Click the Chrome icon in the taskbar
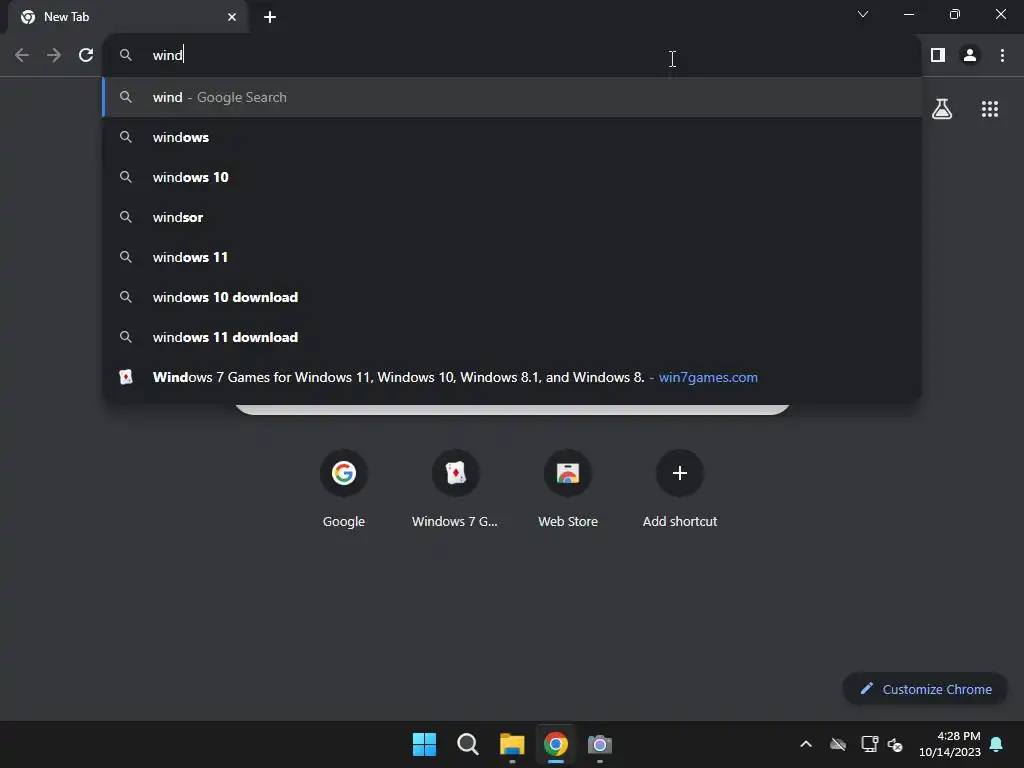1024x768 pixels. (x=556, y=744)
